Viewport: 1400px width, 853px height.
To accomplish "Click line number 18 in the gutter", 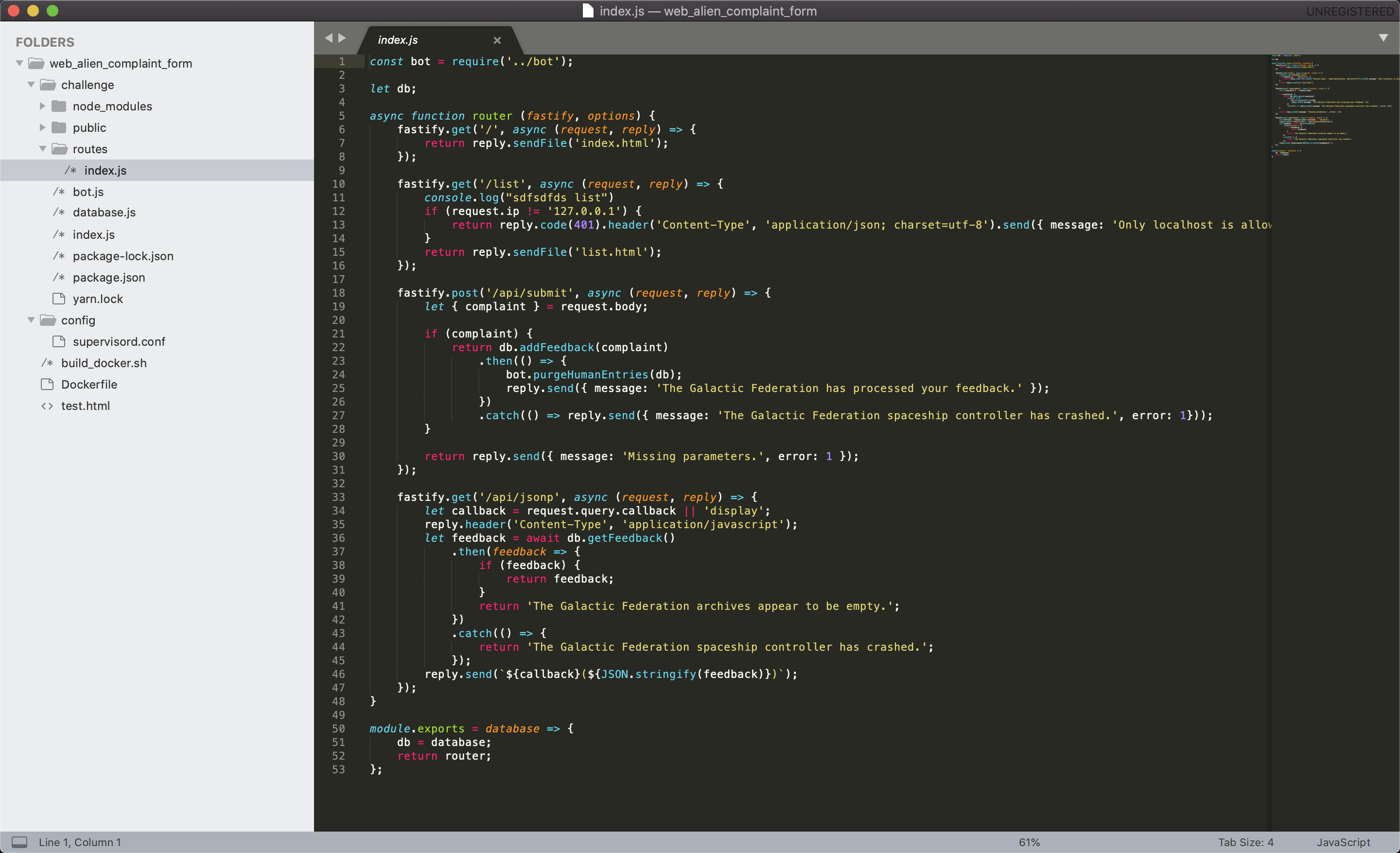I will coord(339,293).
